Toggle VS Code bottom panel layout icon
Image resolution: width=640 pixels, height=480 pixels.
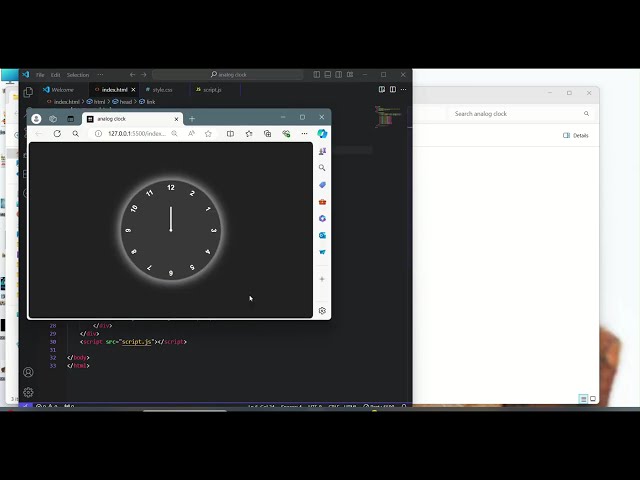[328, 74]
